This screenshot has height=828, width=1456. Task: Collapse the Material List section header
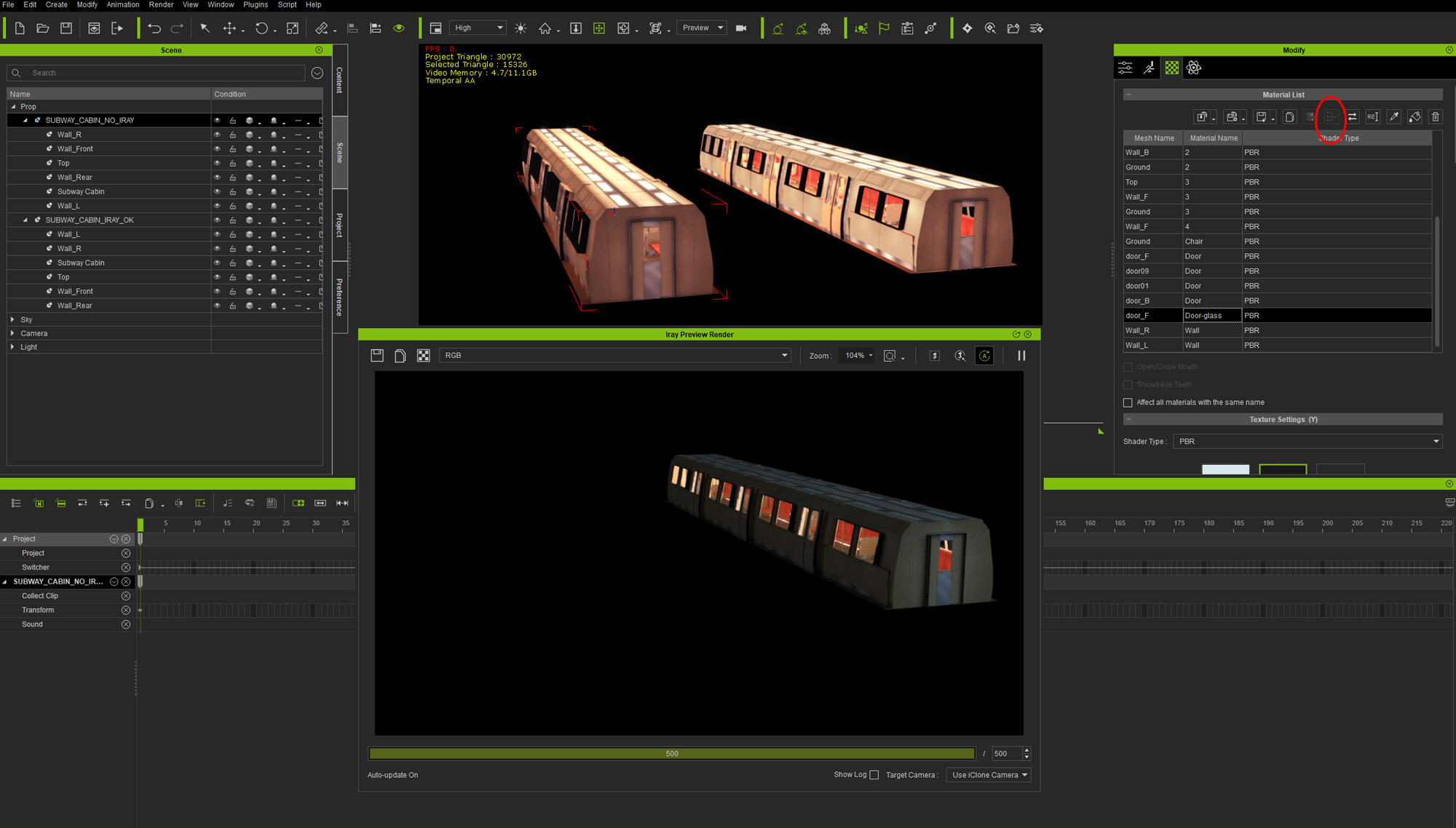pos(1129,95)
